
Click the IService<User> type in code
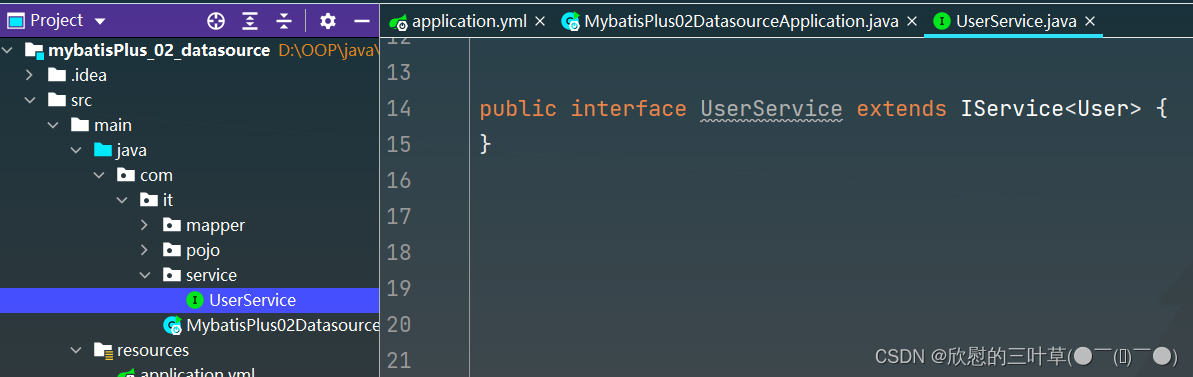1051,109
